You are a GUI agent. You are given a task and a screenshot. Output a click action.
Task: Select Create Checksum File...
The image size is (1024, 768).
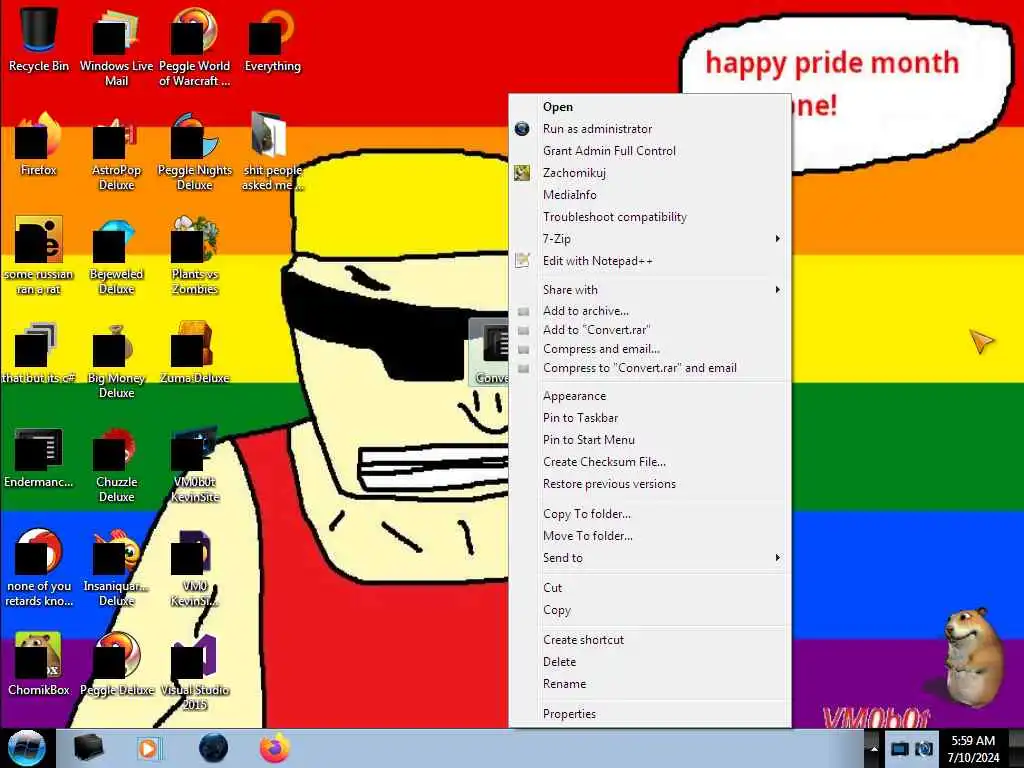point(649,462)
